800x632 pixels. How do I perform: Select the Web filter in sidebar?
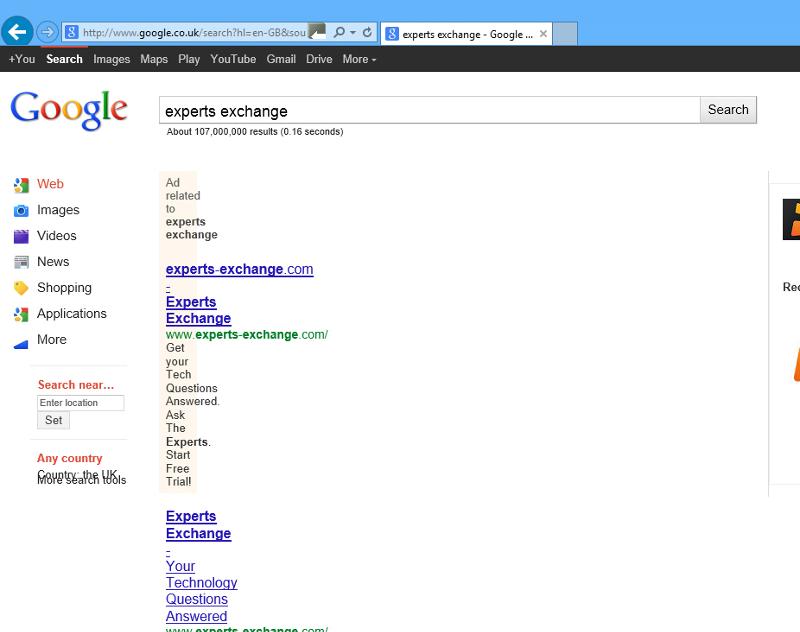[50, 184]
